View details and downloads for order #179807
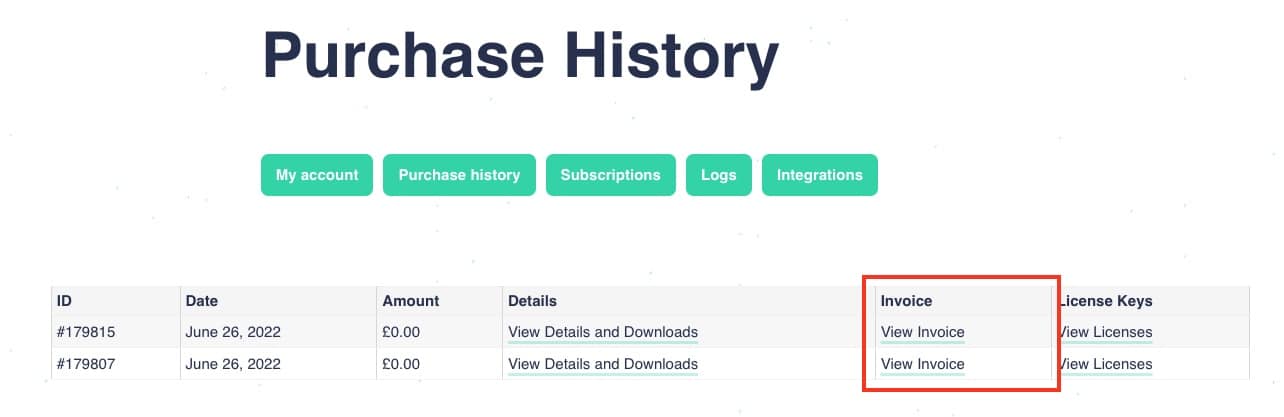 point(602,364)
